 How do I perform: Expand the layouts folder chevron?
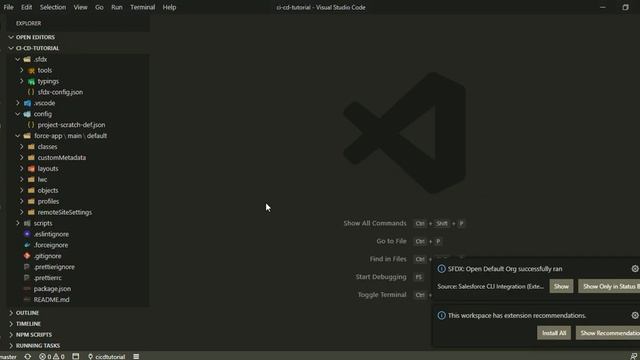(x=22, y=169)
